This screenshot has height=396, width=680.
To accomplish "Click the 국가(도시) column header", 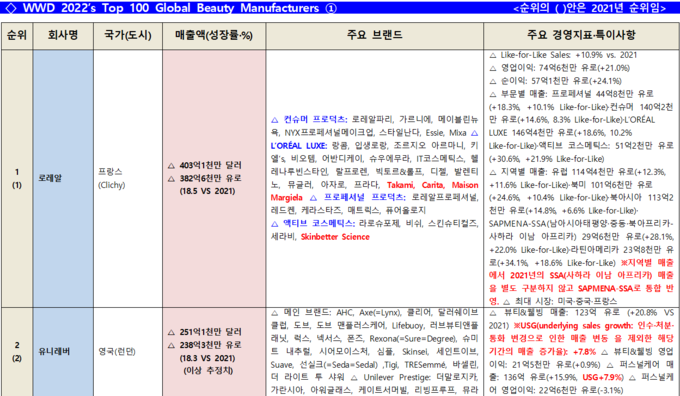I will click(x=128, y=36).
